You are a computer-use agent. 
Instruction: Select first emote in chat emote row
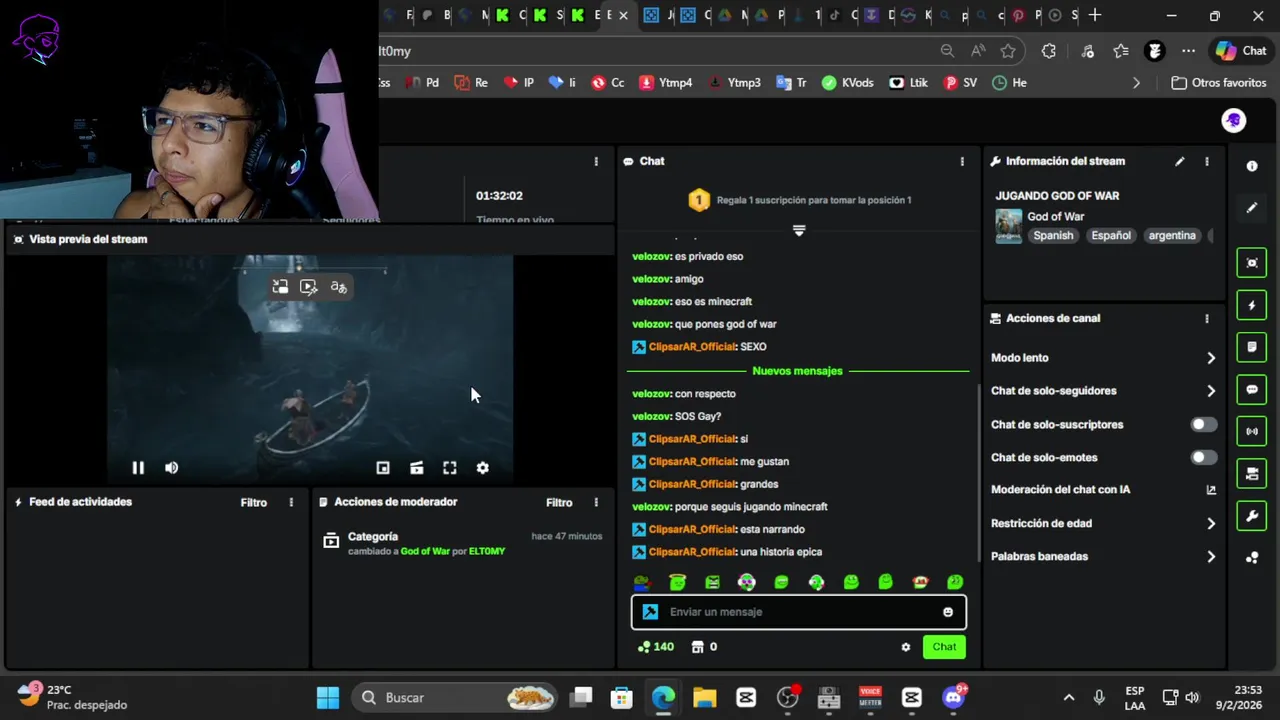tap(642, 582)
